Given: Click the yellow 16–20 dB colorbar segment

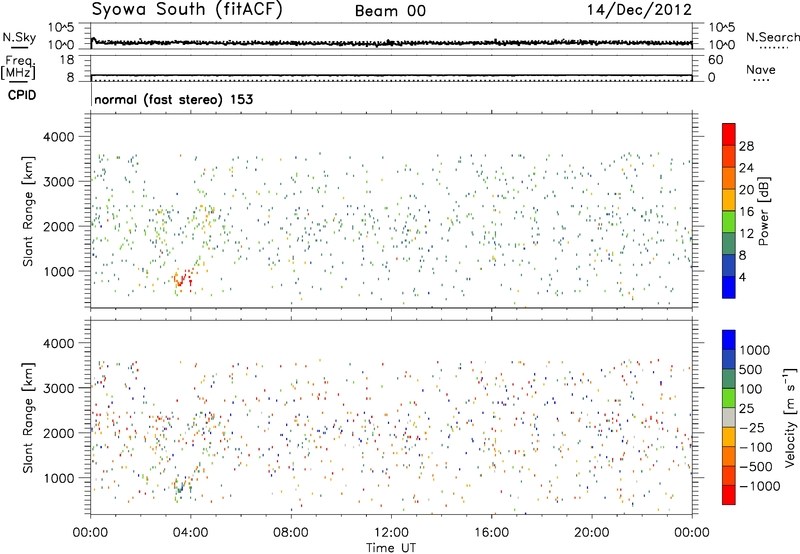Looking at the screenshot, I should 729,200.
